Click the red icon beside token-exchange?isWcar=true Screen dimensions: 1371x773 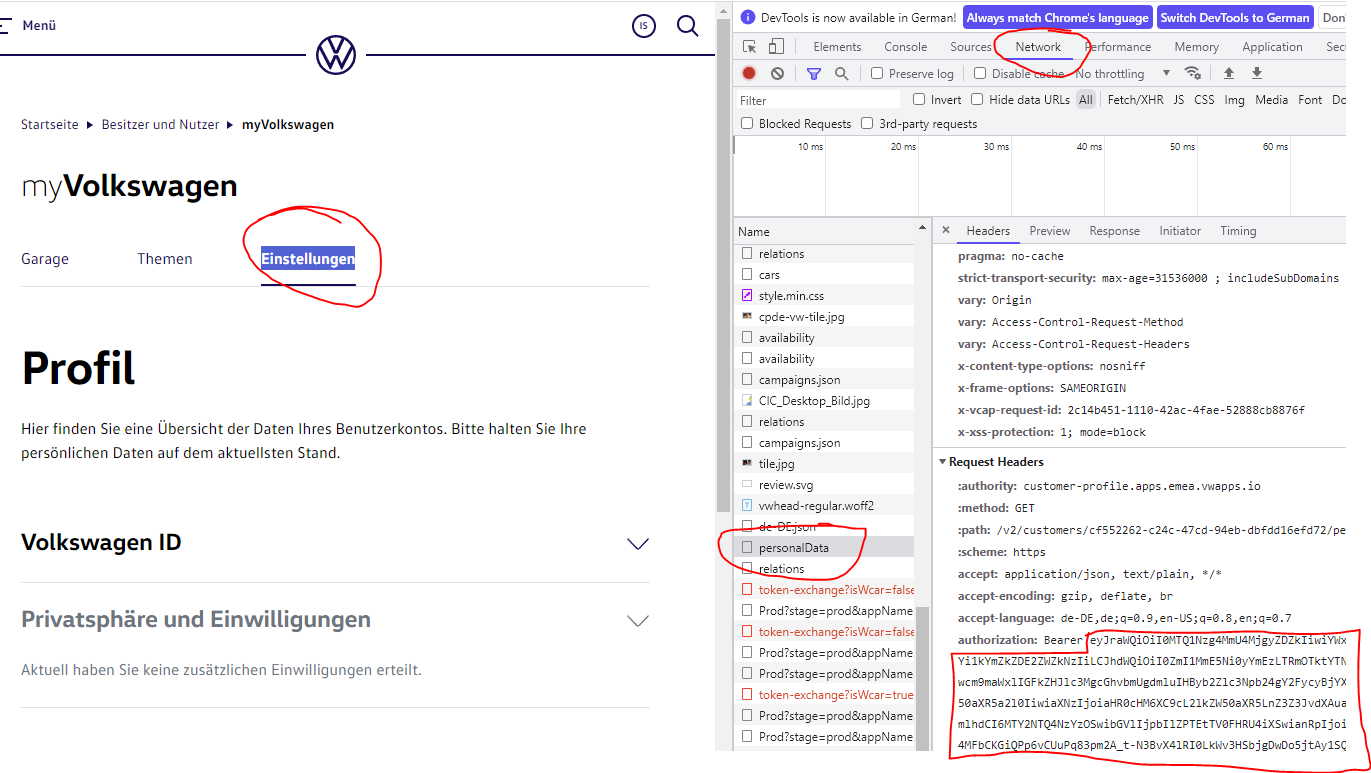[747, 694]
